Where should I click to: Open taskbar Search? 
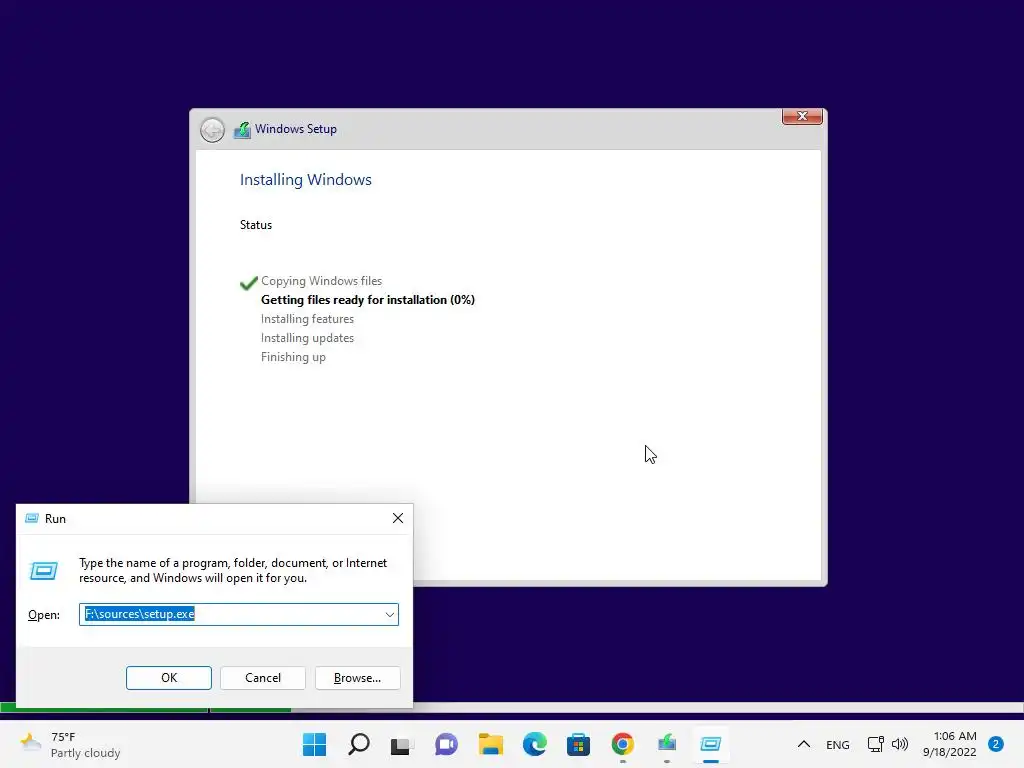click(x=359, y=744)
